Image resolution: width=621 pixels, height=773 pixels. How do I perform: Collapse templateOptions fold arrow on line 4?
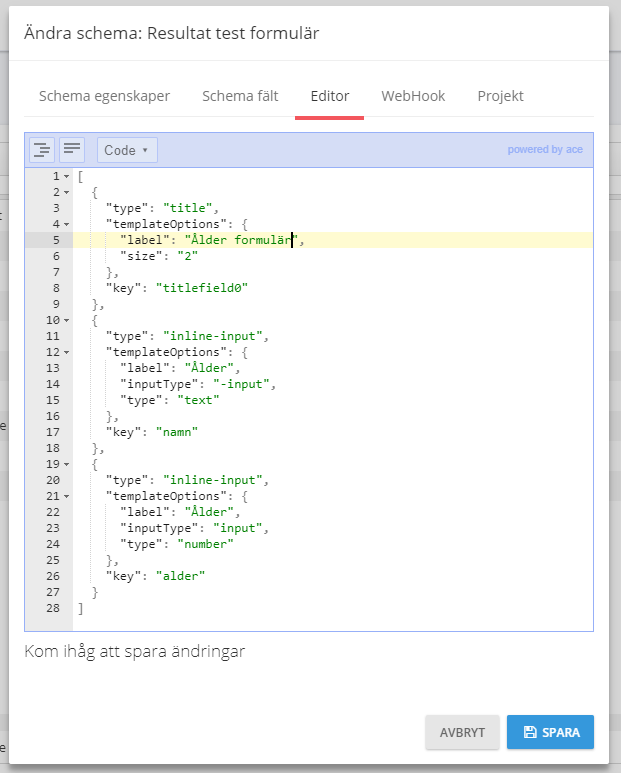pos(67,224)
